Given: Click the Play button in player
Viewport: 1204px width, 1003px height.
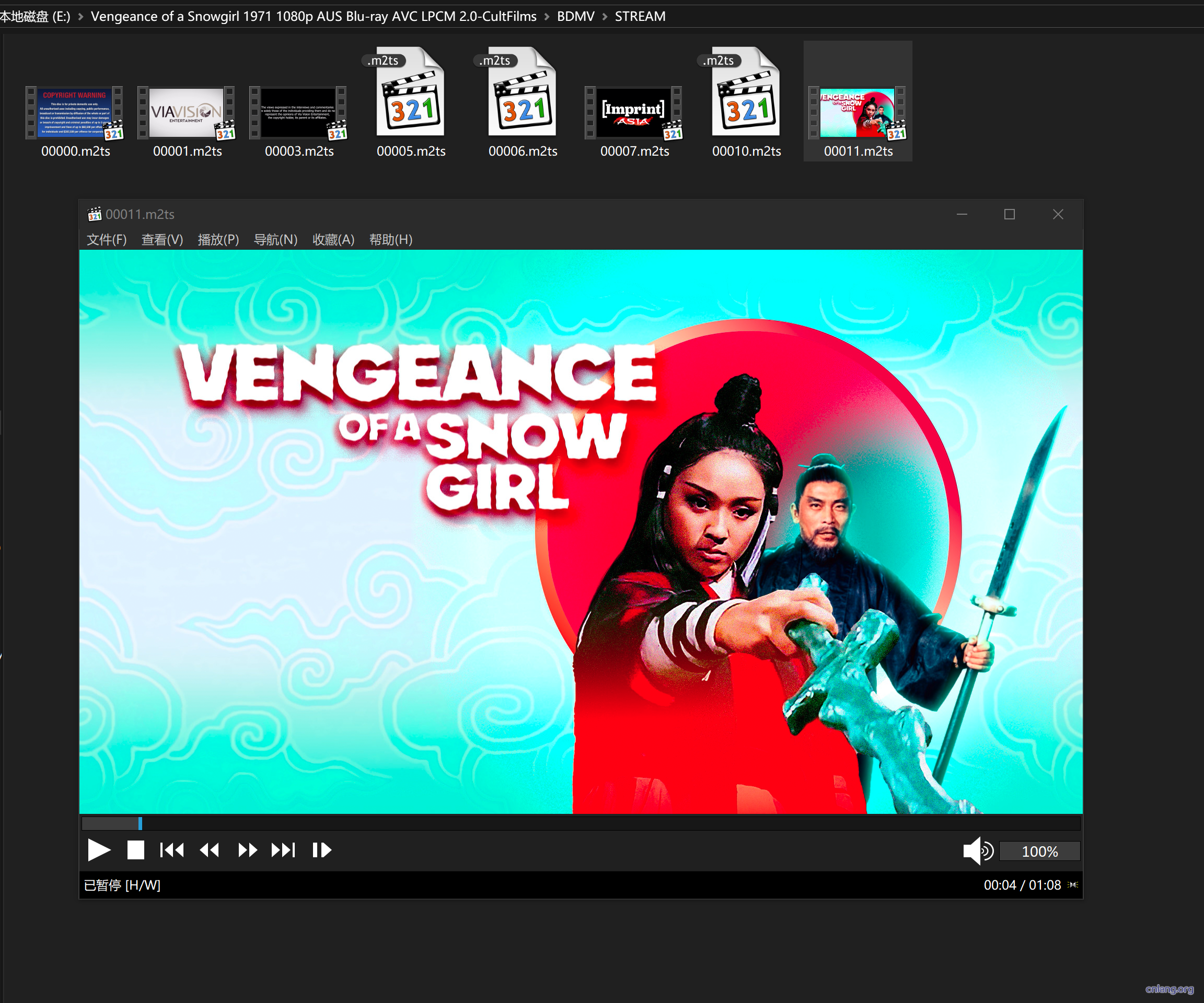Looking at the screenshot, I should 99,850.
